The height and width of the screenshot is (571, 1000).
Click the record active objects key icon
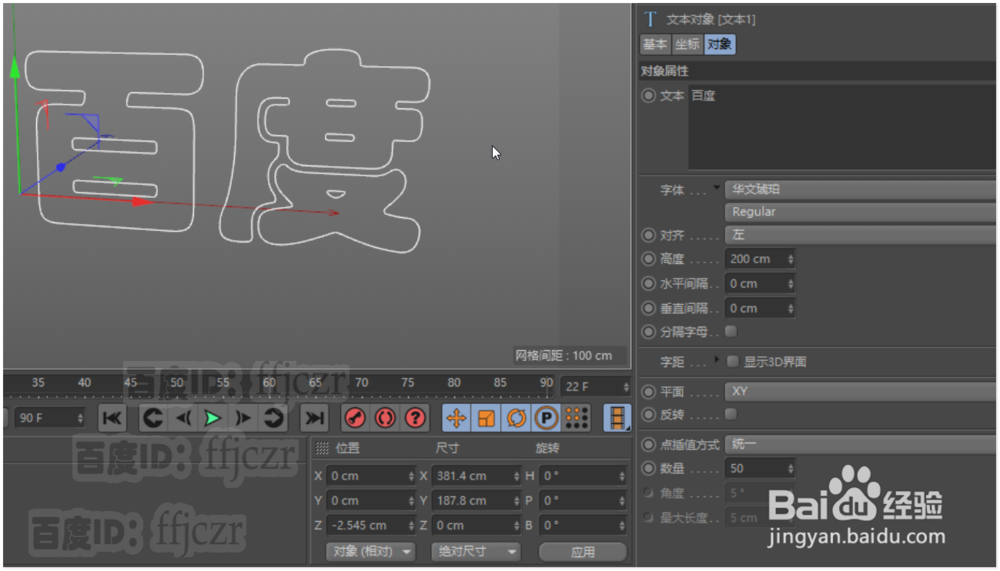click(x=355, y=419)
